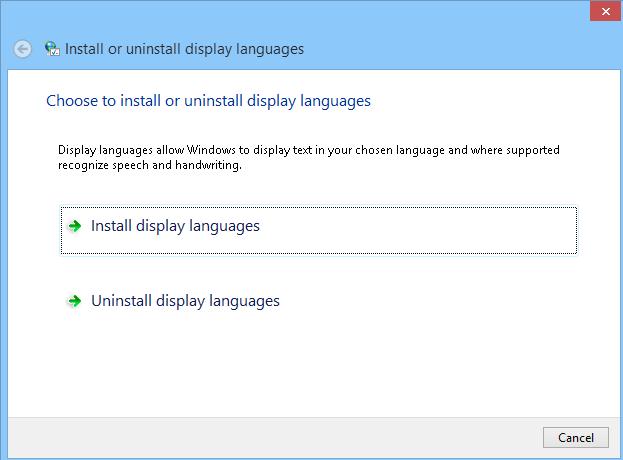
Task: Click green arrow beside Install display languages
Action: pos(74,226)
